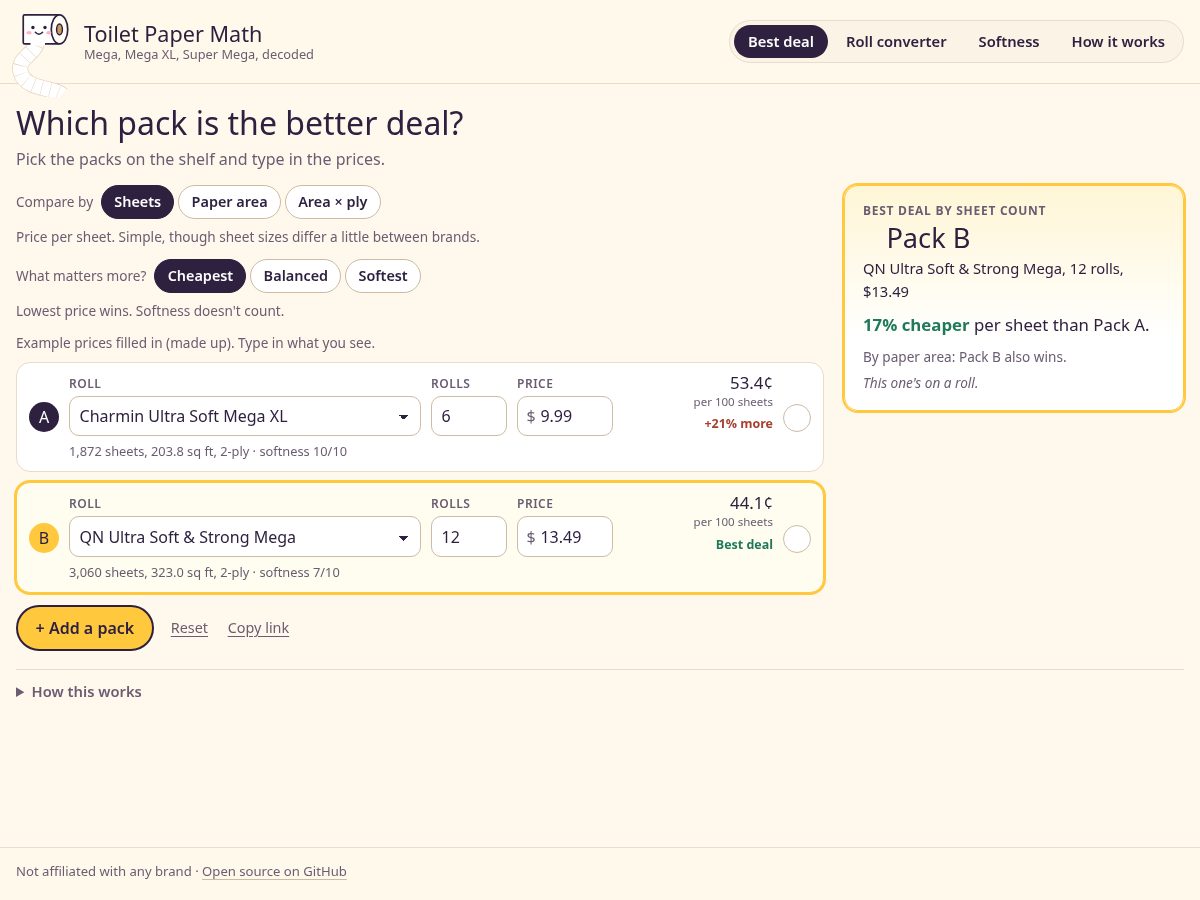Edit the price field showing 9.99
This screenshot has height=900, width=1200.
point(565,416)
